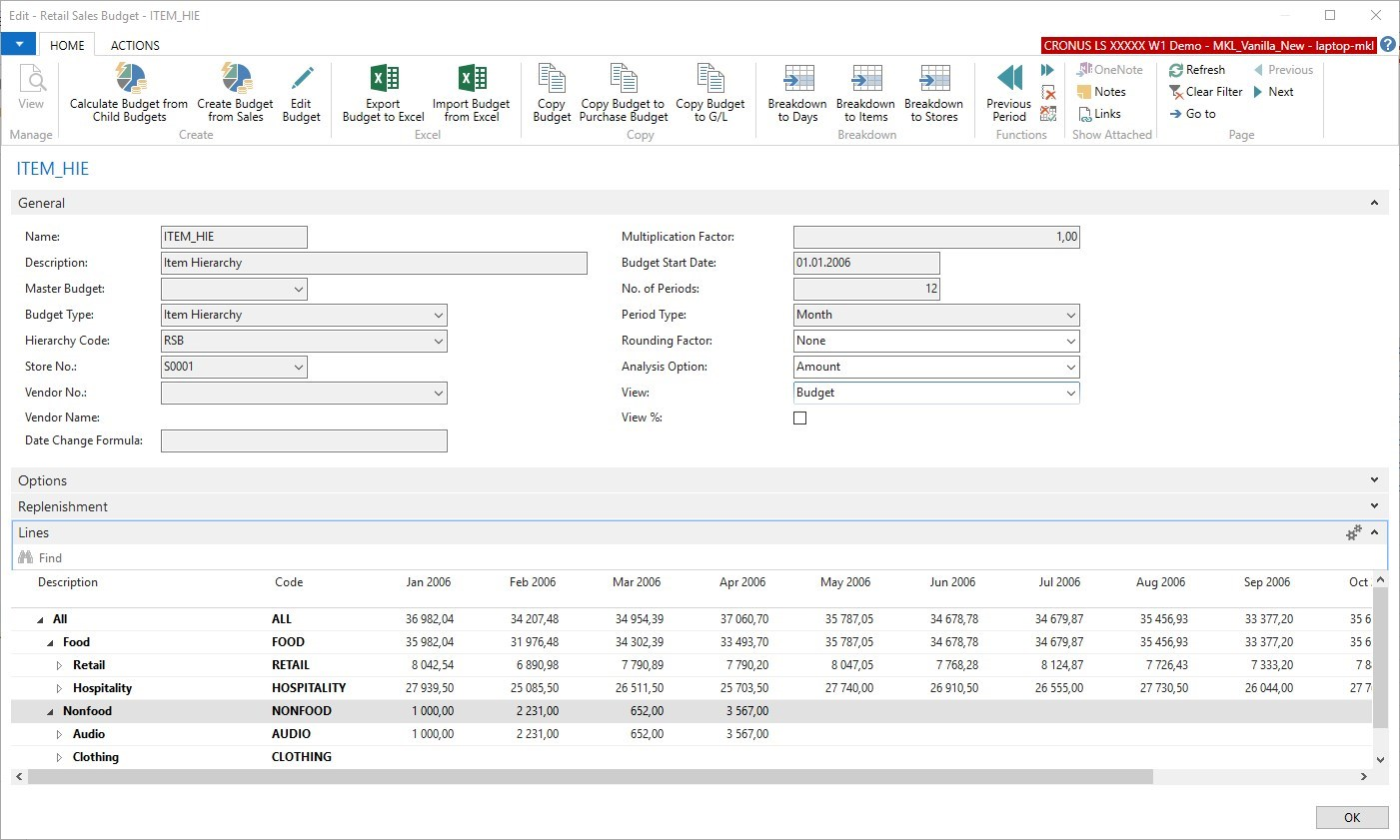Click Create Budget from Sales icon
Screen dimensions: 1400x840
click(235, 79)
